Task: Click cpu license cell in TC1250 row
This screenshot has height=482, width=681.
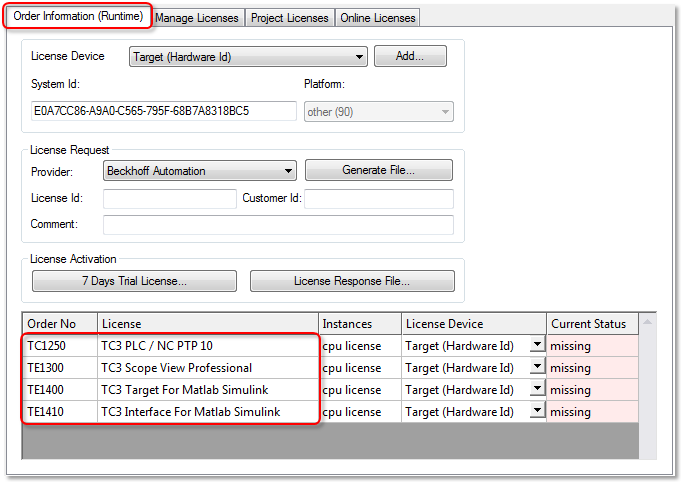Action: 360,346
